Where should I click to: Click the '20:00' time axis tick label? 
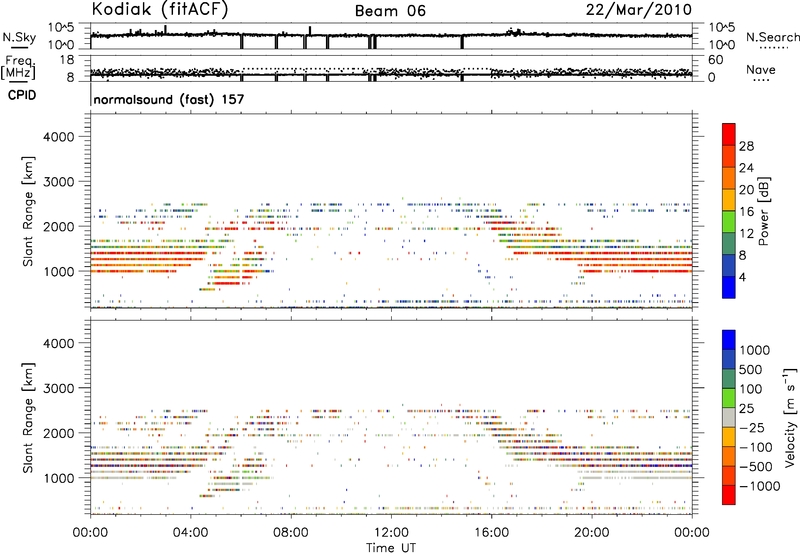pos(592,533)
